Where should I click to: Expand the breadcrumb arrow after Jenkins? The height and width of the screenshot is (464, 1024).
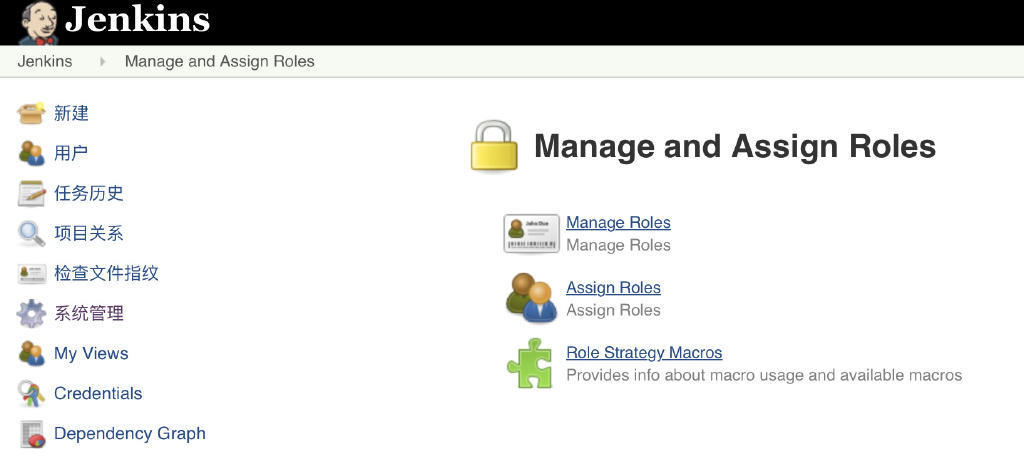[x=103, y=62]
